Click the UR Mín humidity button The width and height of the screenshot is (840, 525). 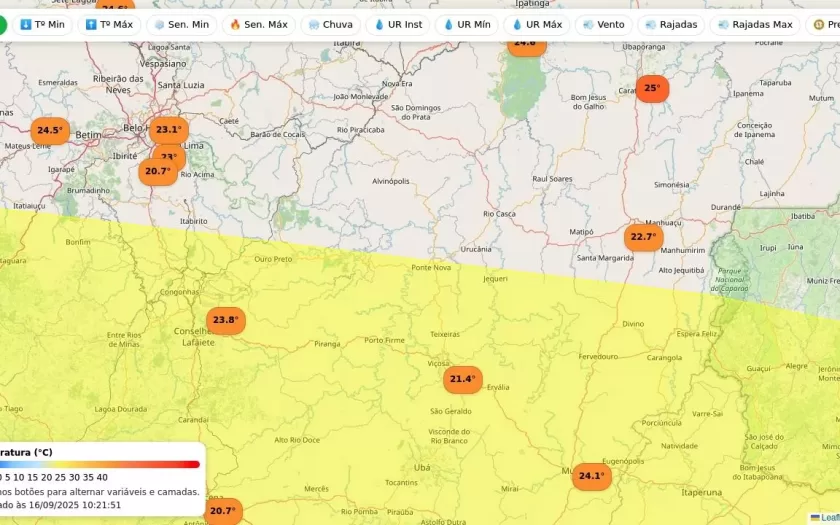pyautogui.click(x=467, y=25)
